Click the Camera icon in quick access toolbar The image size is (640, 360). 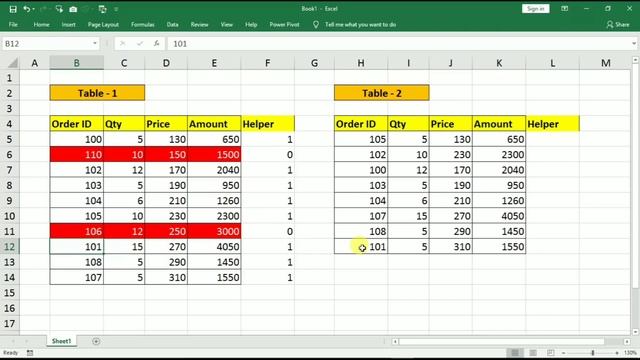(x=73, y=9)
